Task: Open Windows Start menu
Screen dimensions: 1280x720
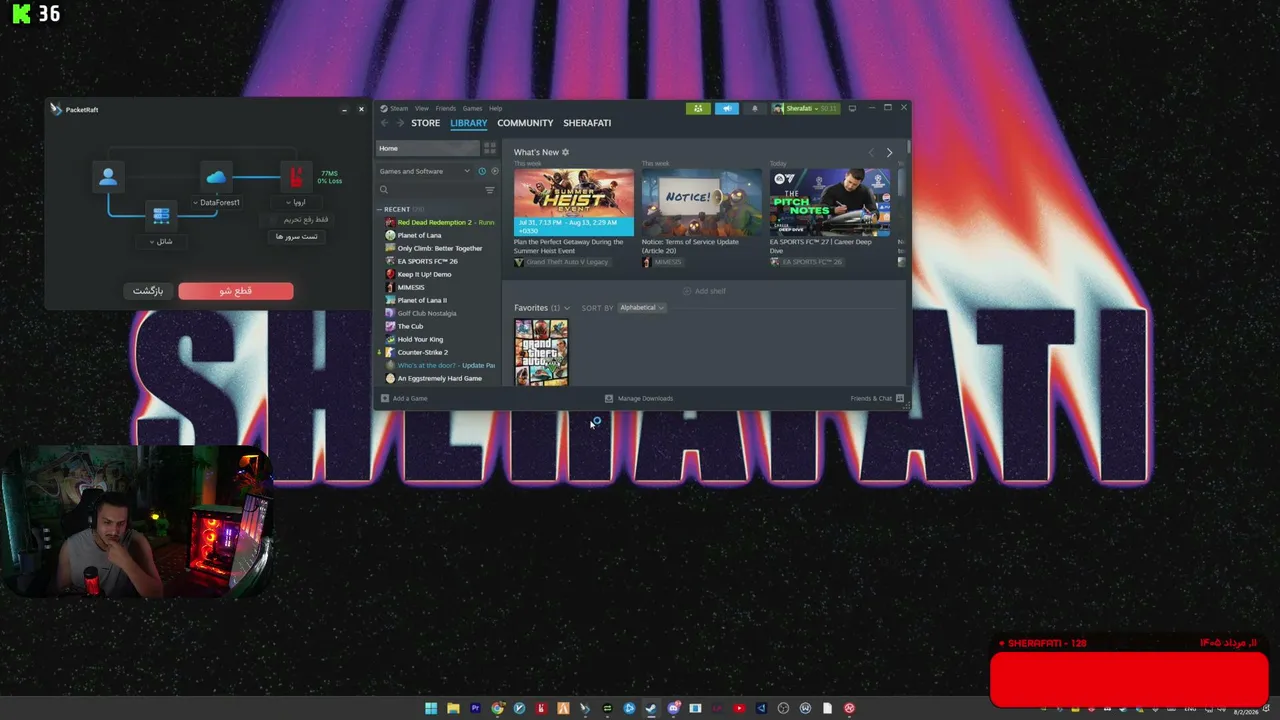Action: click(x=431, y=708)
